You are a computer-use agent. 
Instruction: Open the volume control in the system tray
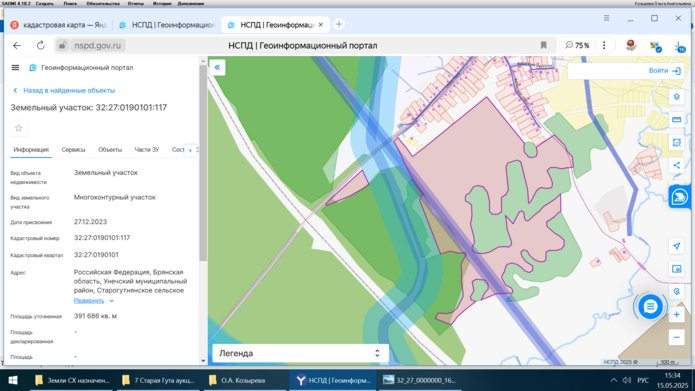coord(627,380)
